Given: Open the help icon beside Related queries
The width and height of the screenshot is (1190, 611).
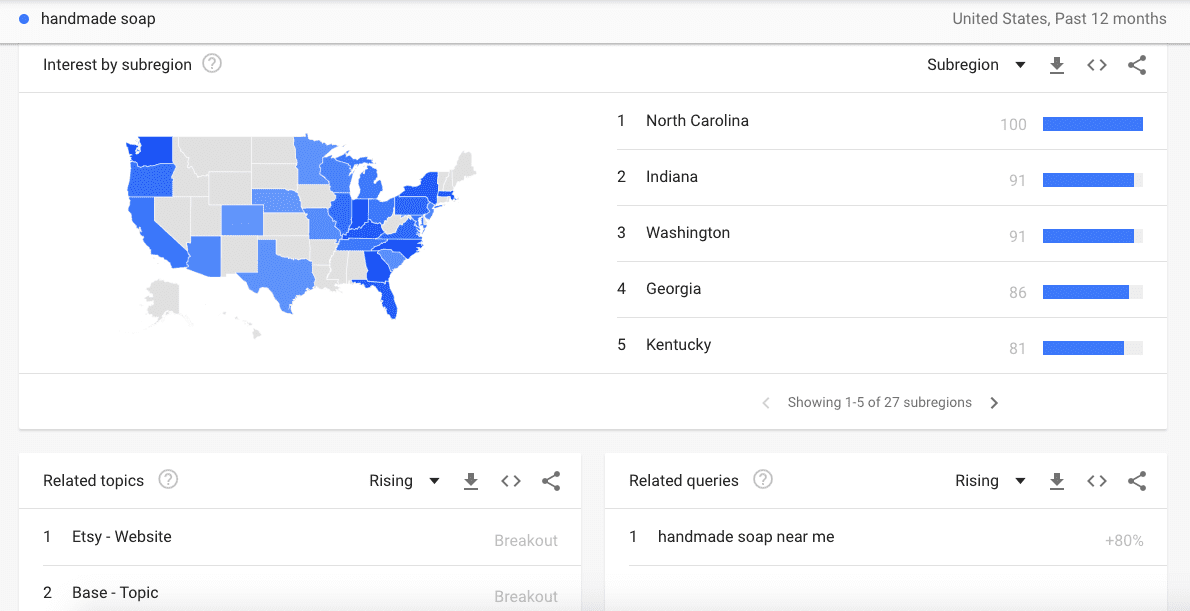Looking at the screenshot, I should tap(763, 480).
